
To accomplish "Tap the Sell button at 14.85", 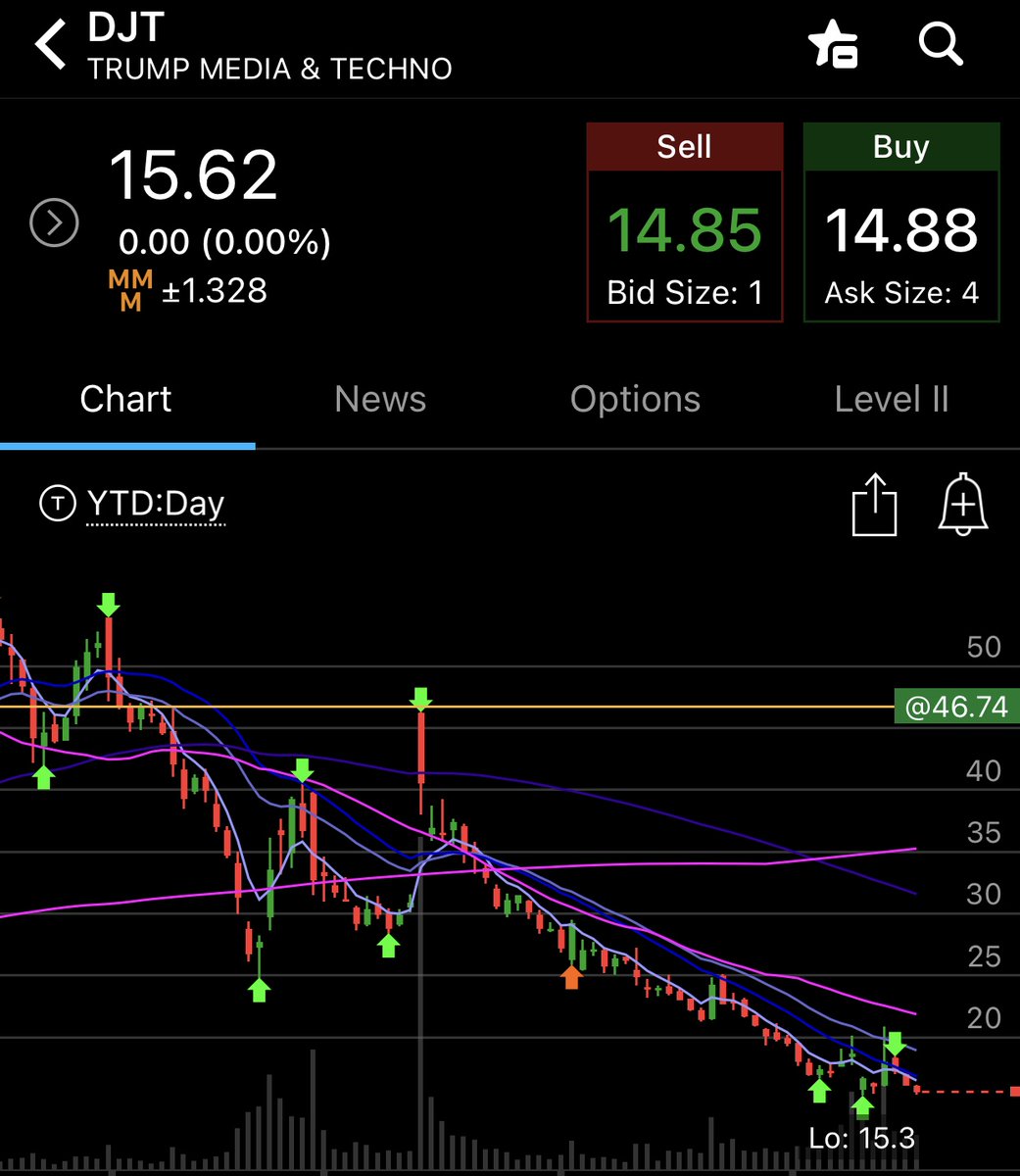I will (x=684, y=222).
